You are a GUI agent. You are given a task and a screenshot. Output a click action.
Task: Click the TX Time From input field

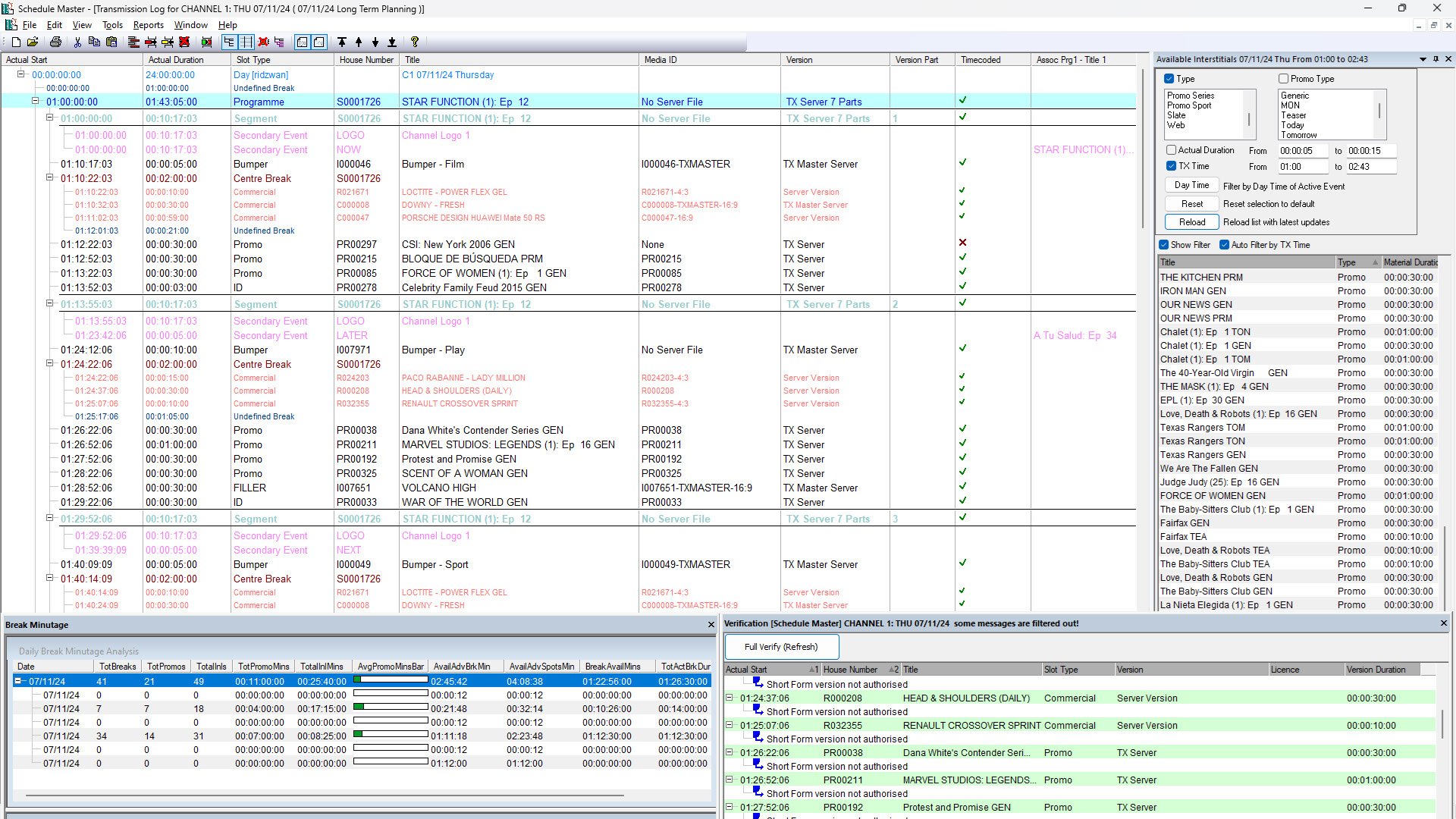coord(1303,167)
